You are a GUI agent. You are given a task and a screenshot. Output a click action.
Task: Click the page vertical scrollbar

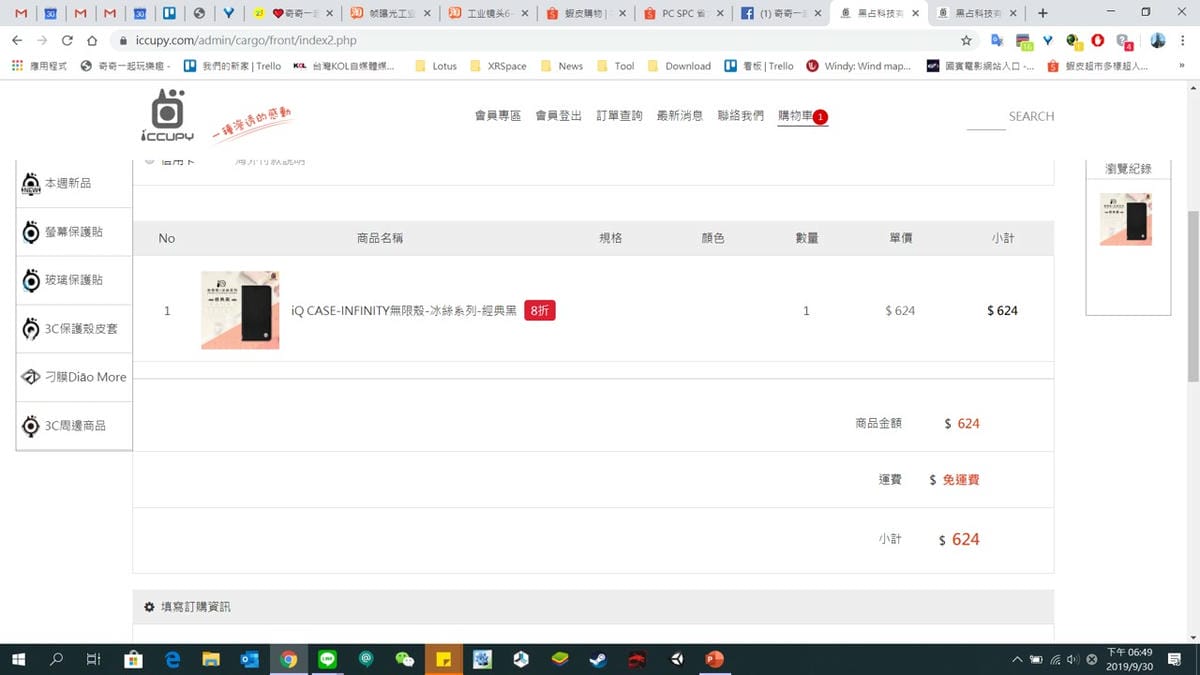(1192, 296)
